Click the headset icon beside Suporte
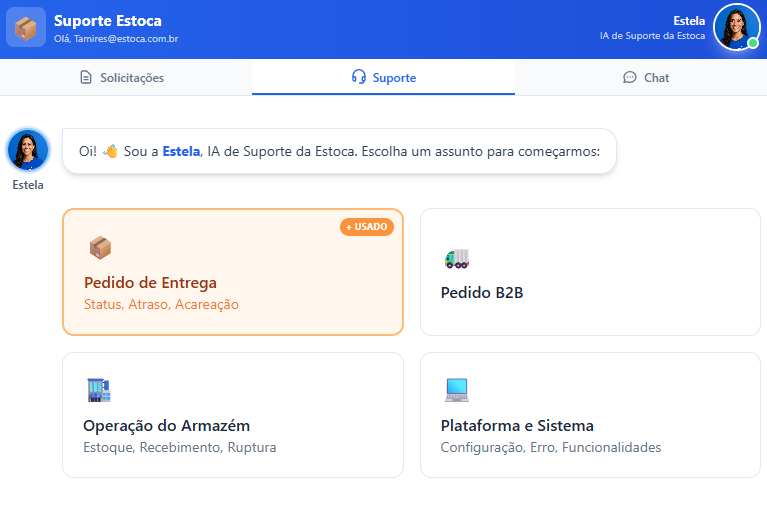This screenshot has width=767, height=512. pyautogui.click(x=359, y=78)
